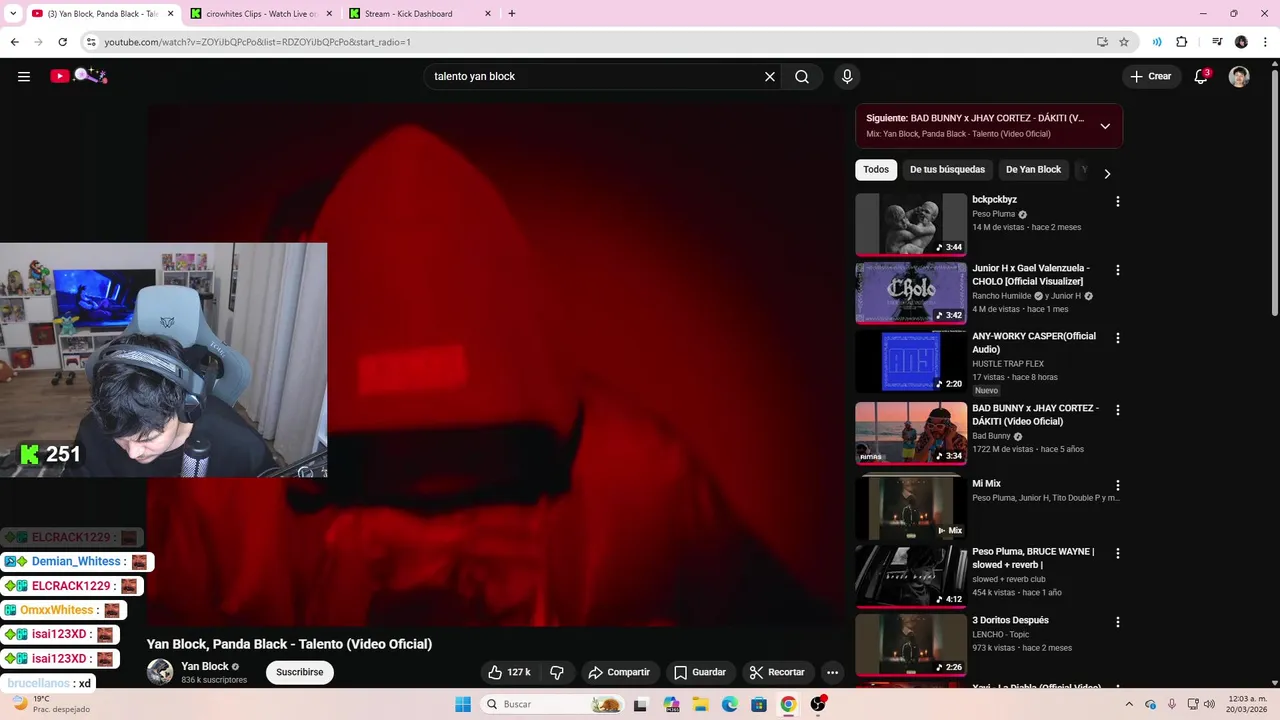The image size is (1280, 720).
Task: Open ANY-WORKY CASPER(Official Audio) title
Action: [x=1034, y=343]
